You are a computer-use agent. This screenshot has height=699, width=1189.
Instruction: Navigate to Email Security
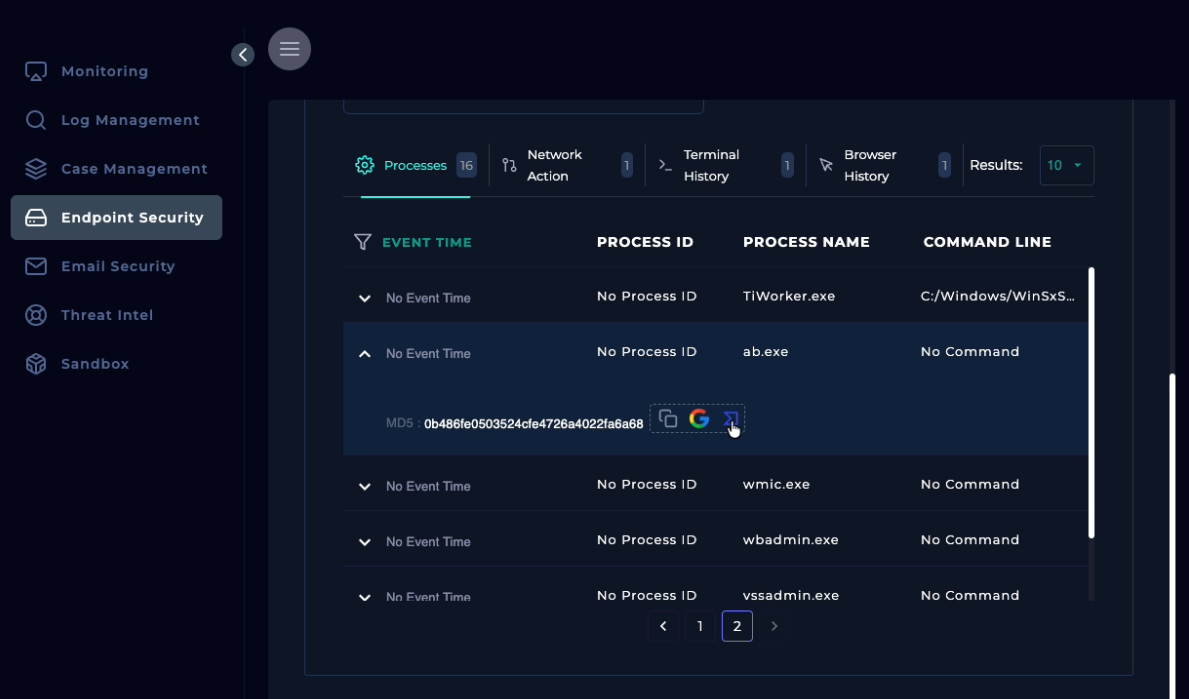[117, 266]
